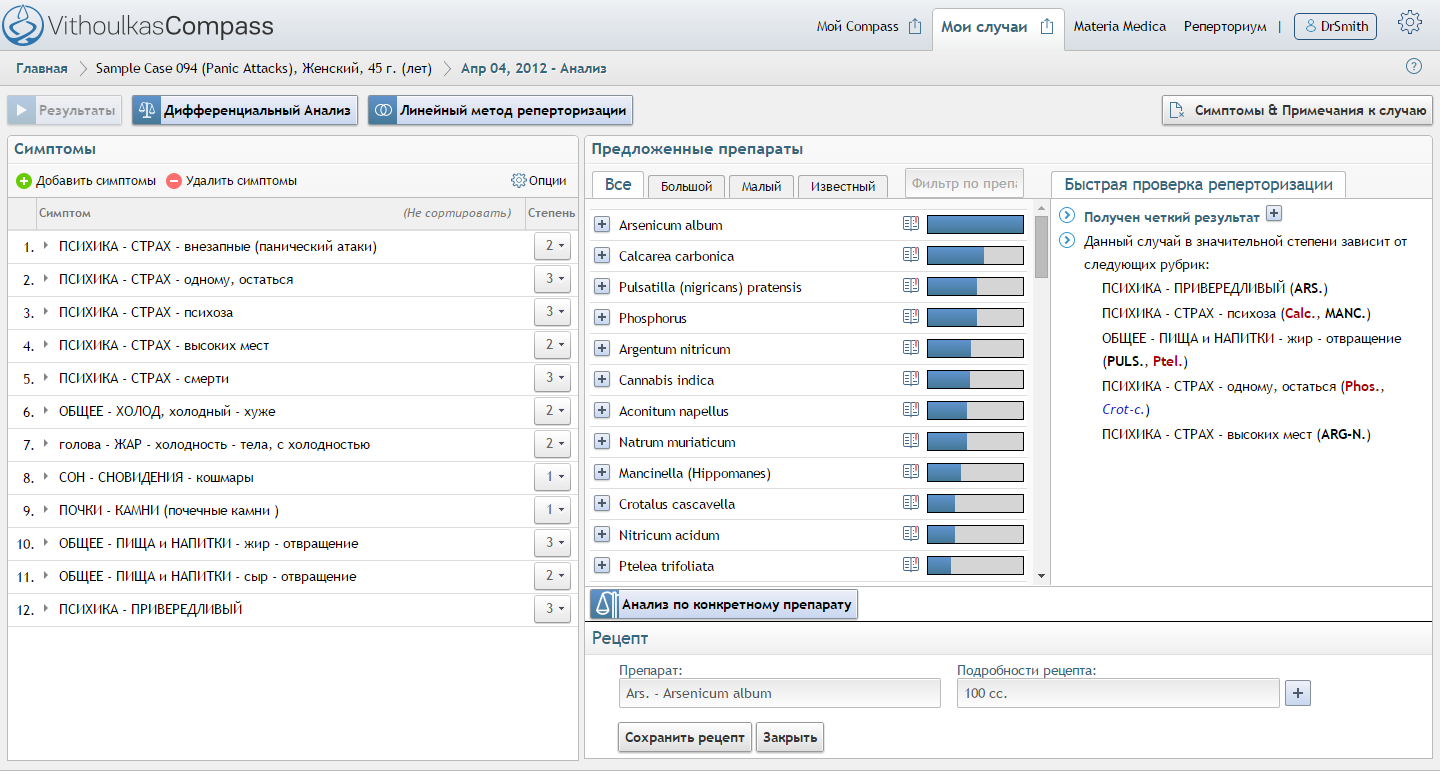This screenshot has height=771, width=1440.
Task: Go to Главная breadcrumb link
Action: [x=42, y=68]
